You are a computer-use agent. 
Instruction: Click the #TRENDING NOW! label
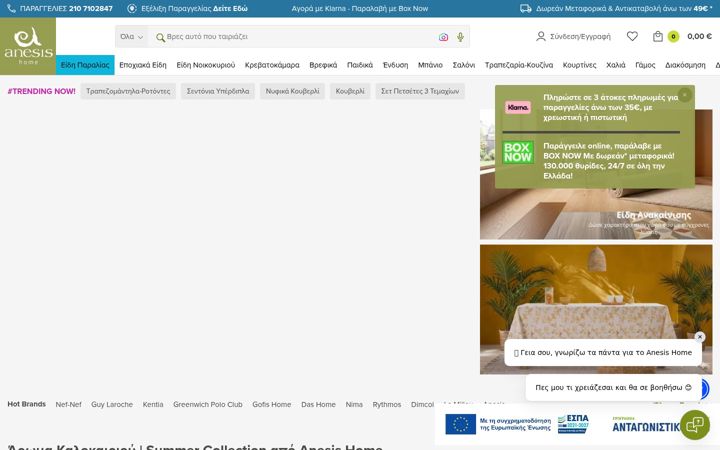[42, 91]
